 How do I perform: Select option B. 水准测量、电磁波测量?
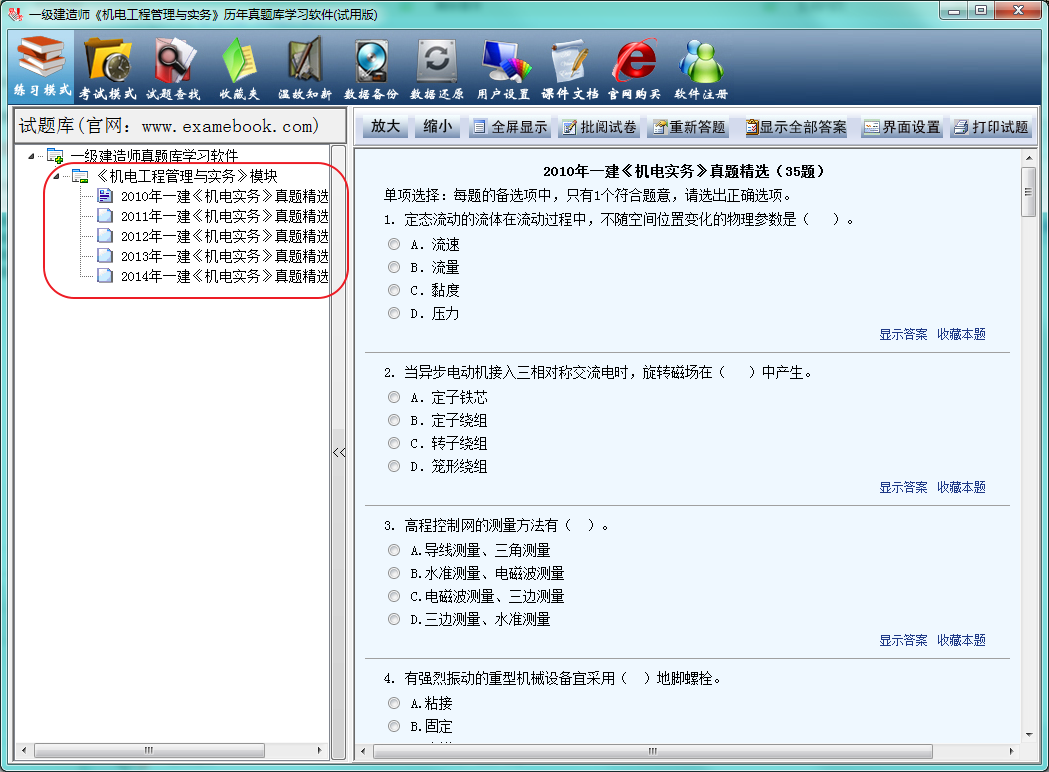(x=394, y=573)
